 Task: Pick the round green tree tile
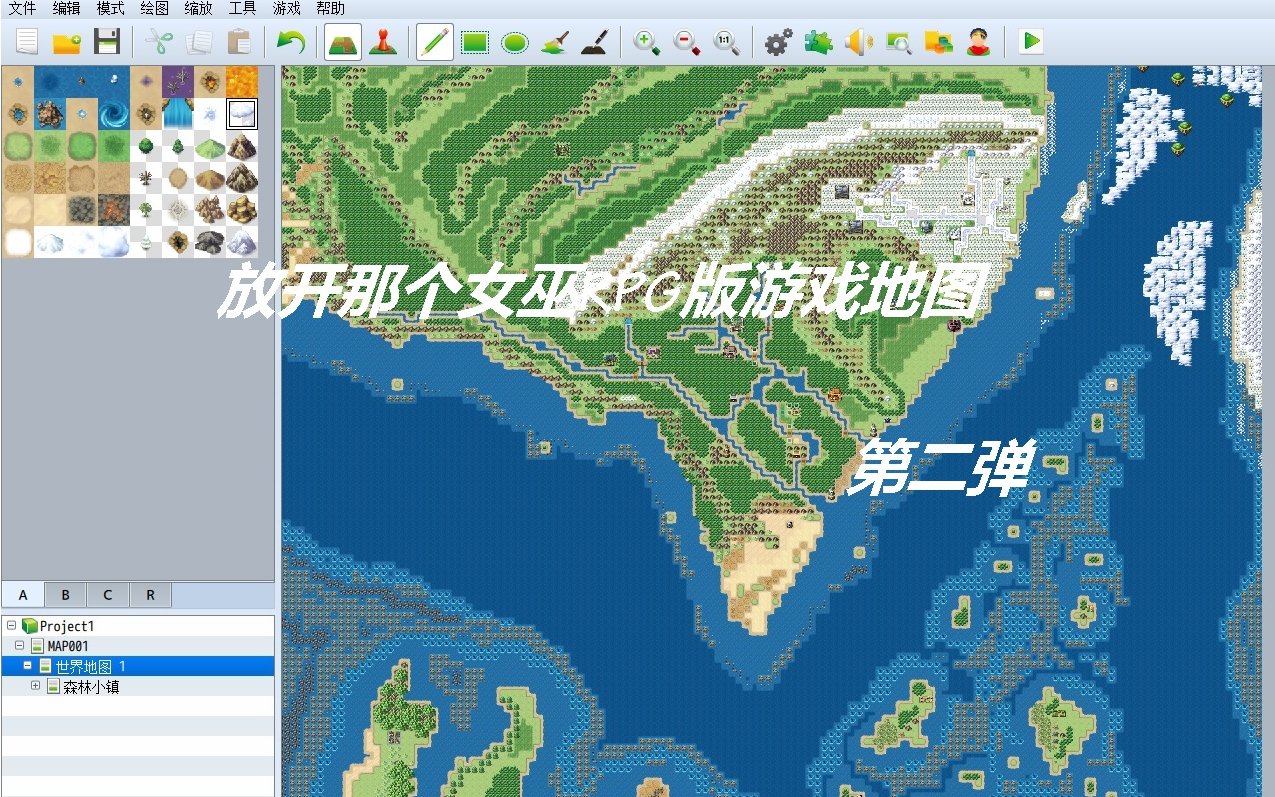[146, 146]
